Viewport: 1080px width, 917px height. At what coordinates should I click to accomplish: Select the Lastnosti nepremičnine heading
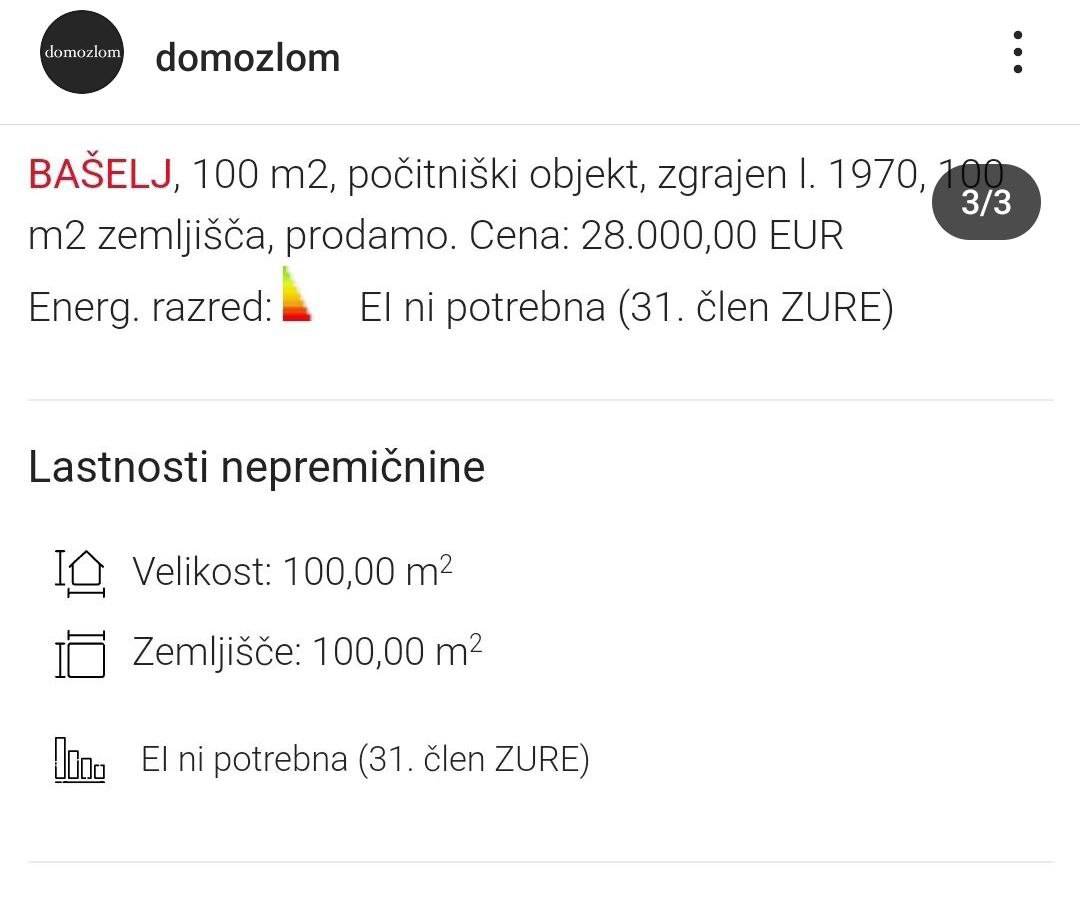[x=256, y=467]
